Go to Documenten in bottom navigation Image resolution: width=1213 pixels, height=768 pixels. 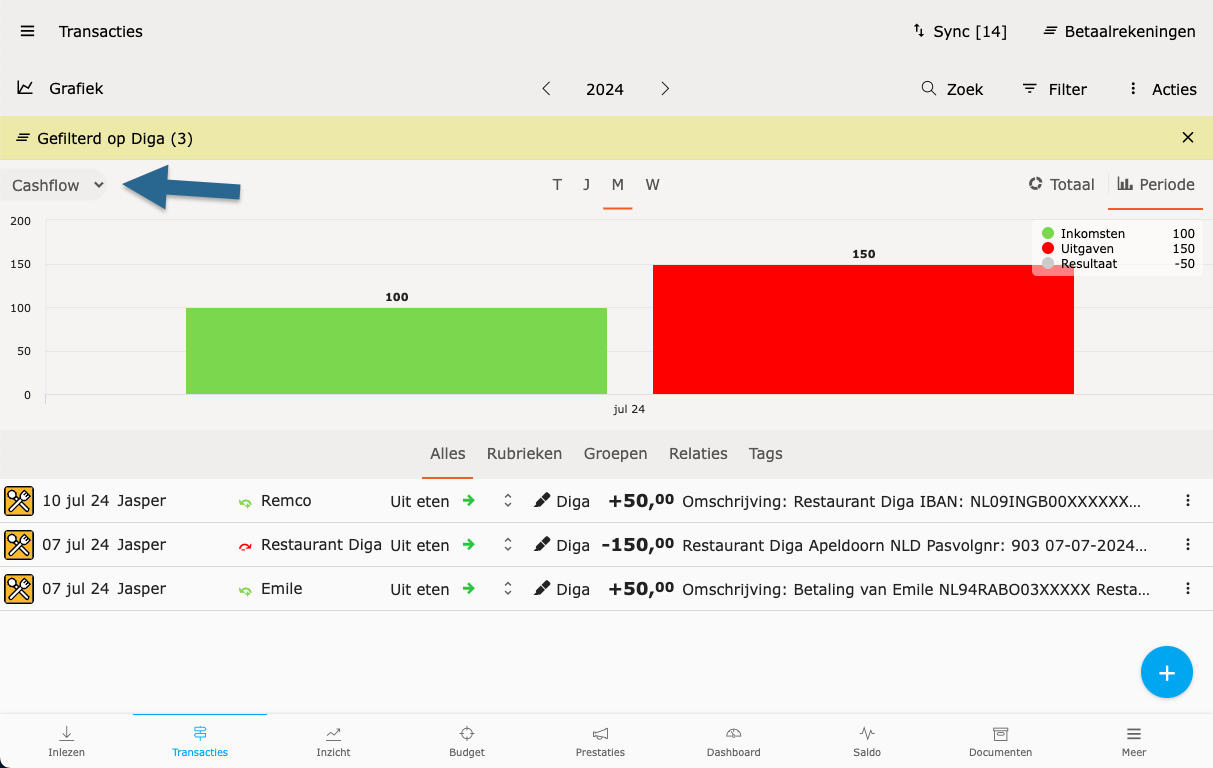[x=1000, y=741]
